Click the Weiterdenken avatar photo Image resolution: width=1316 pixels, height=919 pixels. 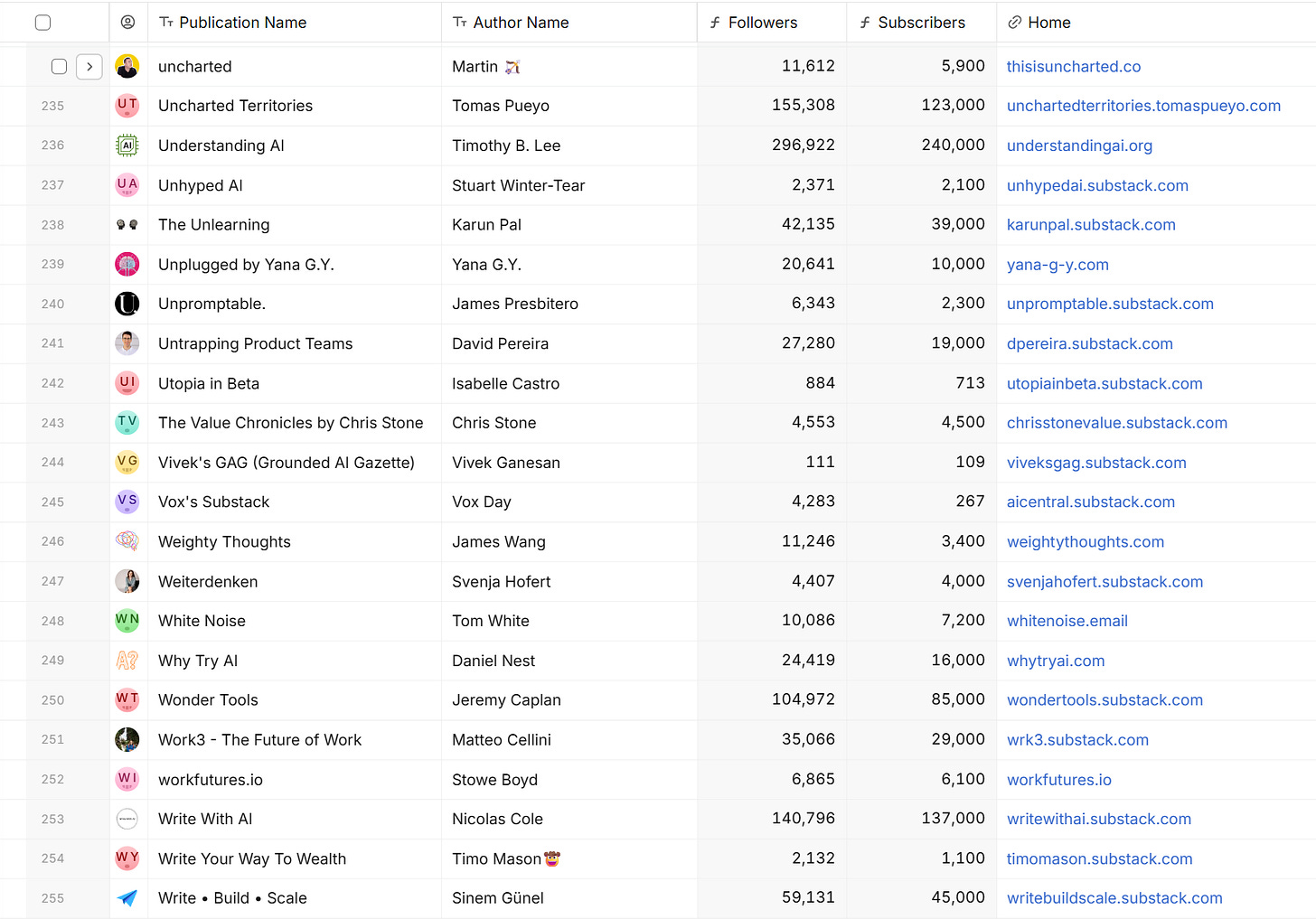[x=127, y=581]
